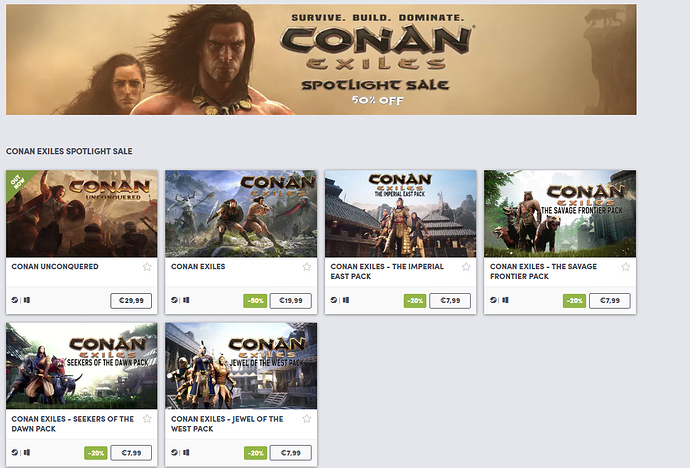
Task: Click the -50% discount badge on Conan Exiles
Action: pyautogui.click(x=255, y=300)
